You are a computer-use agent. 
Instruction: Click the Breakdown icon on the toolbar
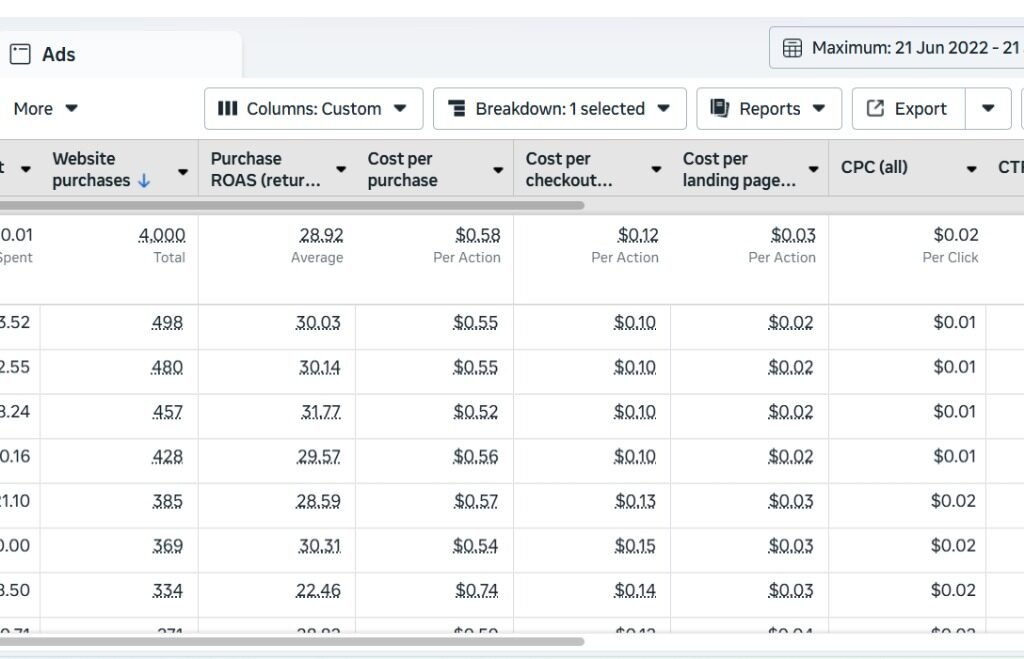tap(457, 108)
